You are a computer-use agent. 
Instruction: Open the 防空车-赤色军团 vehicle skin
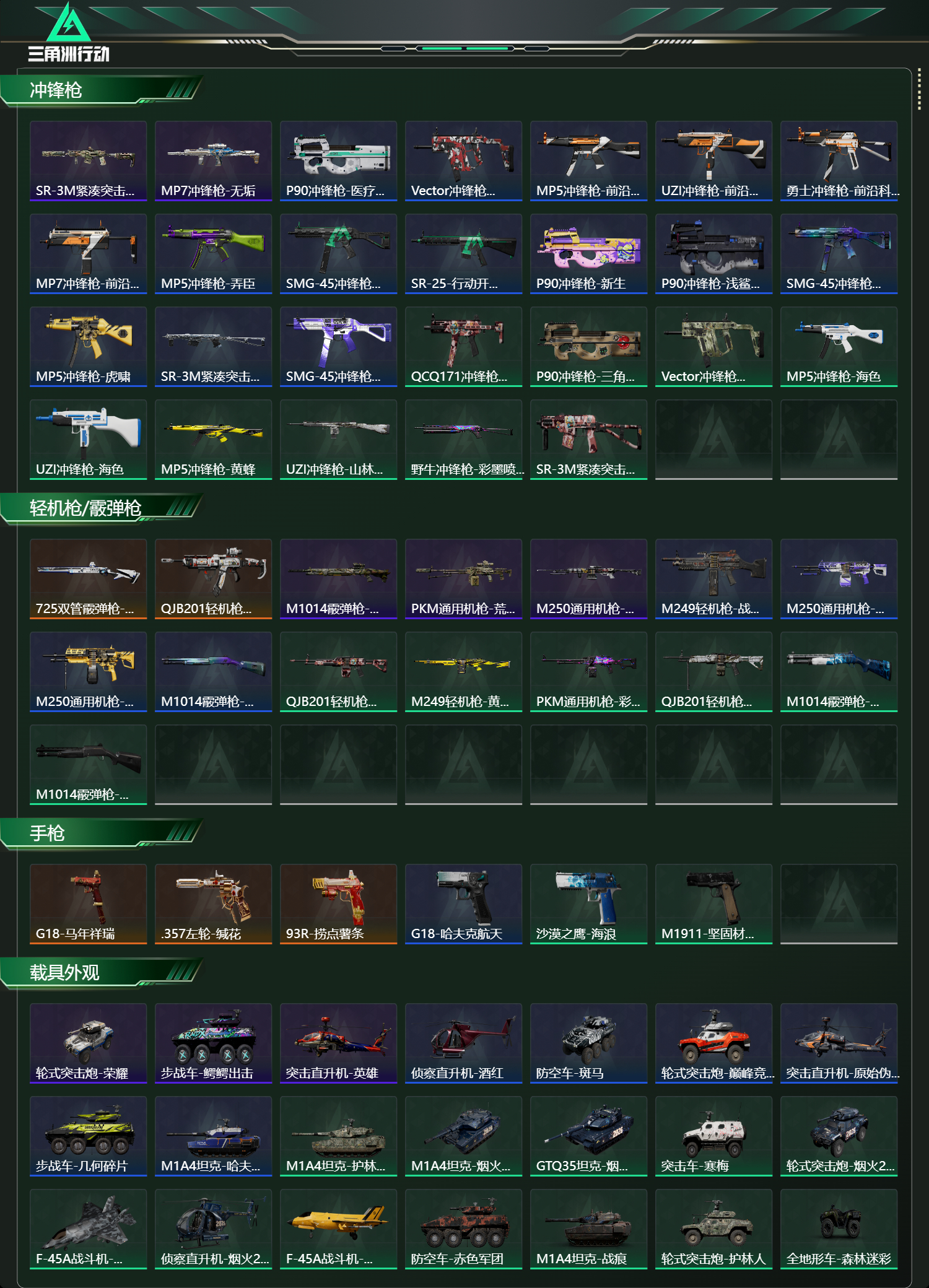pyautogui.click(x=463, y=1229)
